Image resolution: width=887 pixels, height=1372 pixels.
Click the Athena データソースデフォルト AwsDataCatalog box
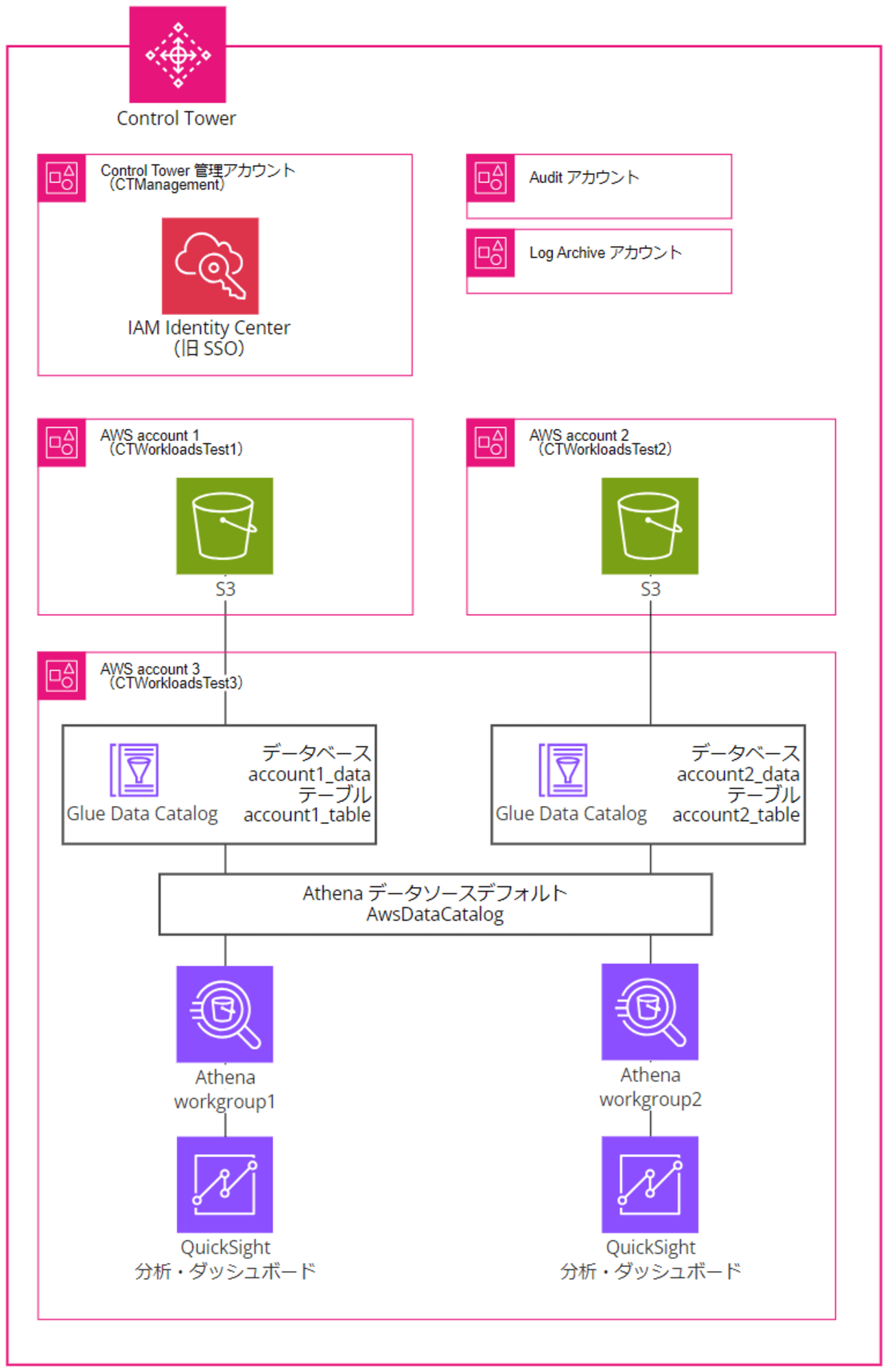coord(436,904)
